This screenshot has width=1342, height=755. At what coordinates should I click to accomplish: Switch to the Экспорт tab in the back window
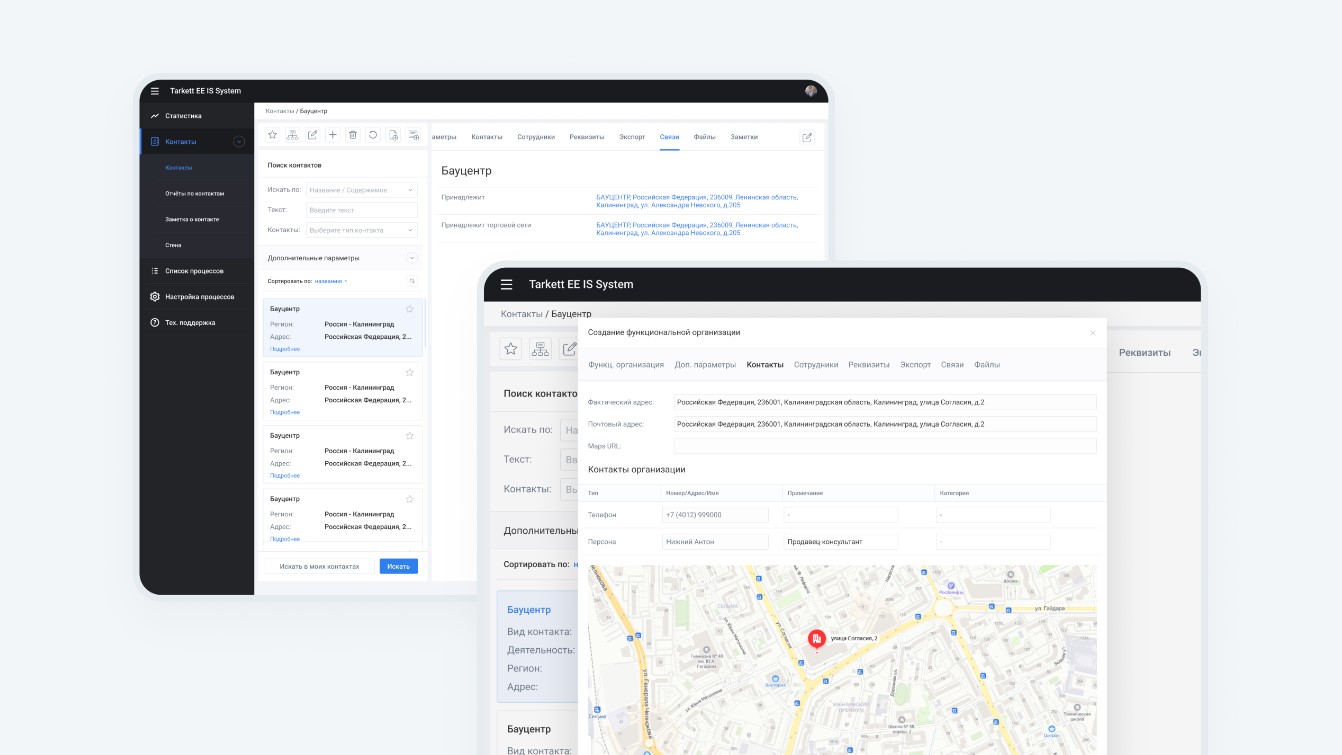pyautogui.click(x=632, y=137)
